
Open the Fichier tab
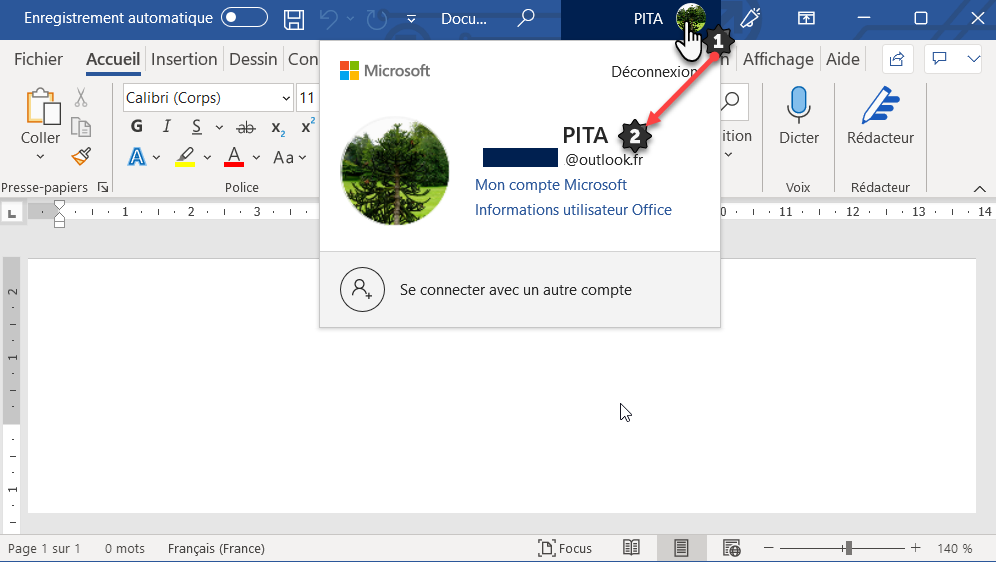coord(38,59)
